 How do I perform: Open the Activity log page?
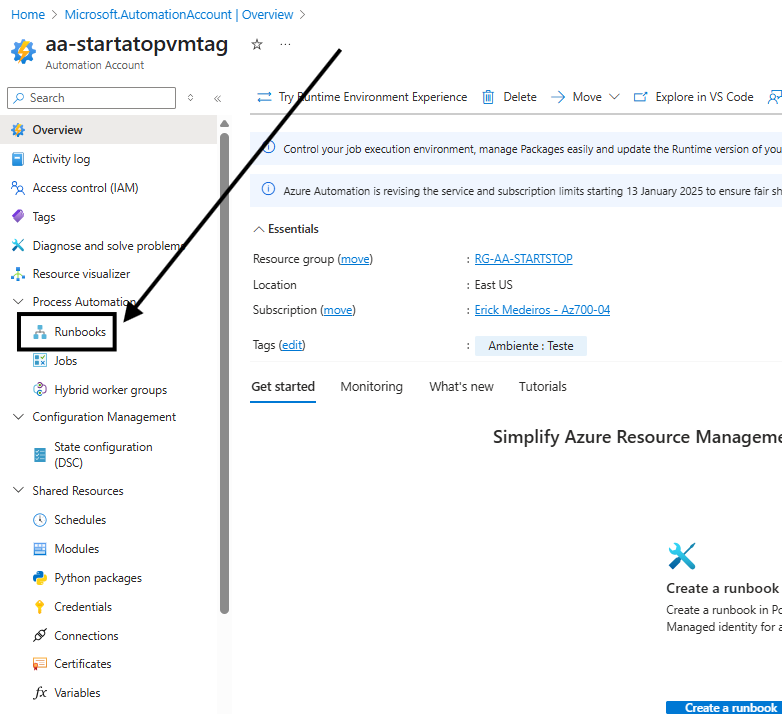[x=60, y=159]
